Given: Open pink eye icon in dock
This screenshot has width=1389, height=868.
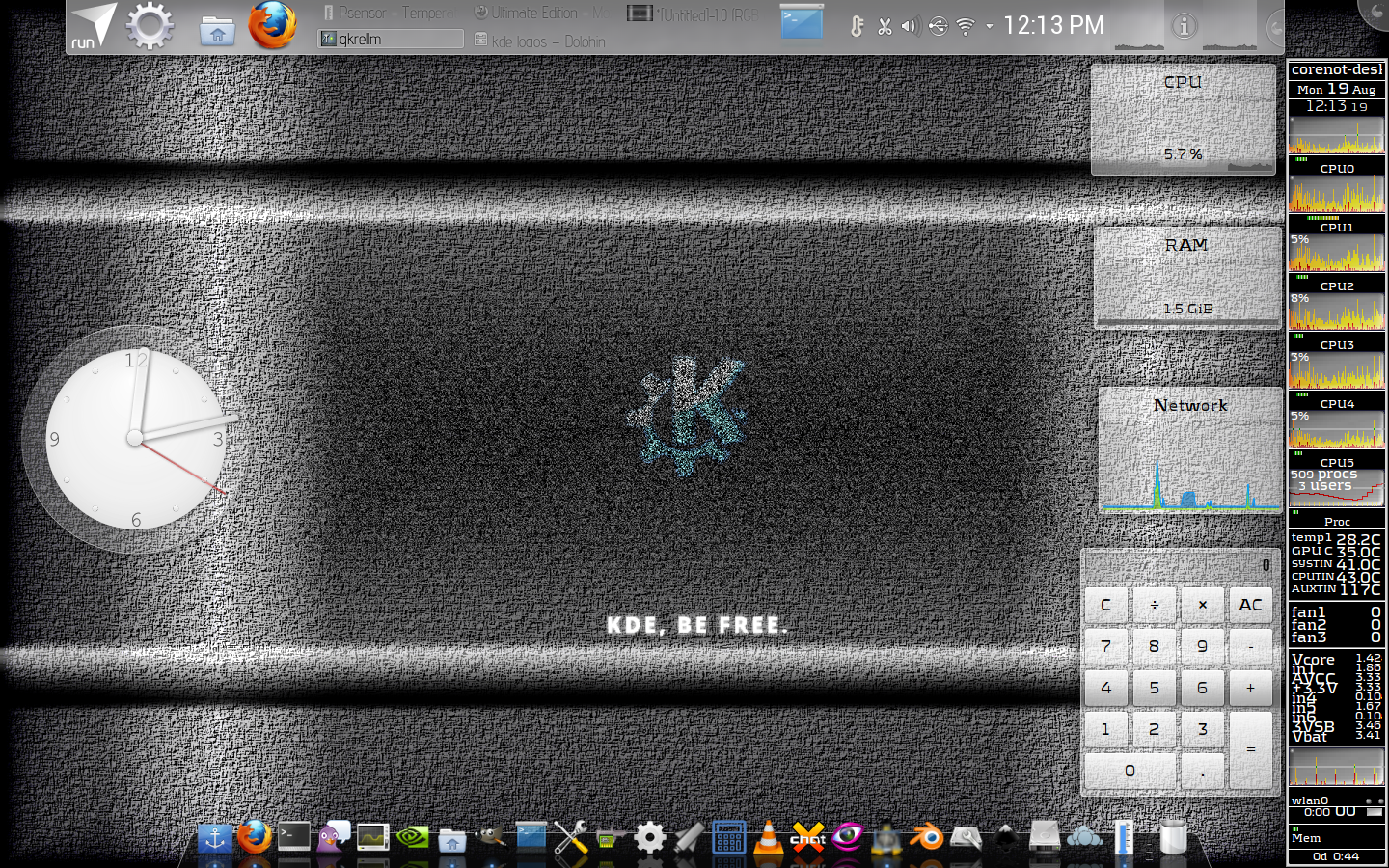Looking at the screenshot, I should pos(847,836).
